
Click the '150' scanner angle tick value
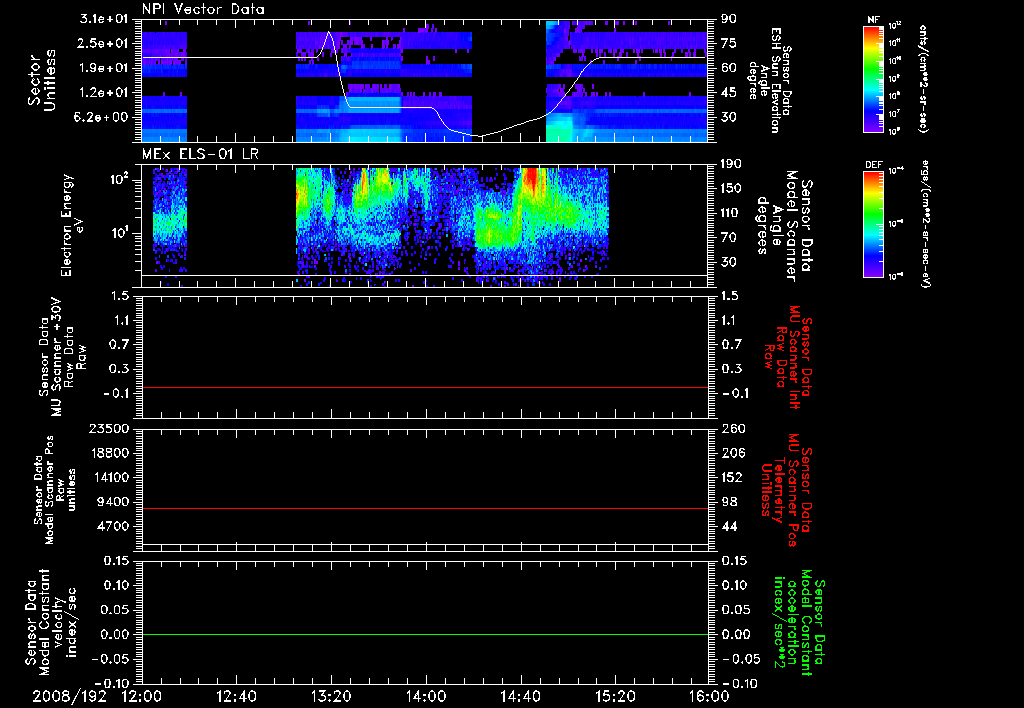coord(732,188)
